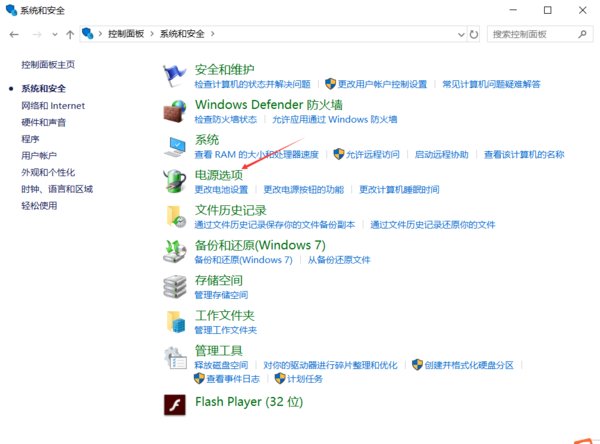Image resolution: width=600 pixels, height=444 pixels.
Task: Select 网络和 Internet in the sidebar
Action: coord(53,106)
